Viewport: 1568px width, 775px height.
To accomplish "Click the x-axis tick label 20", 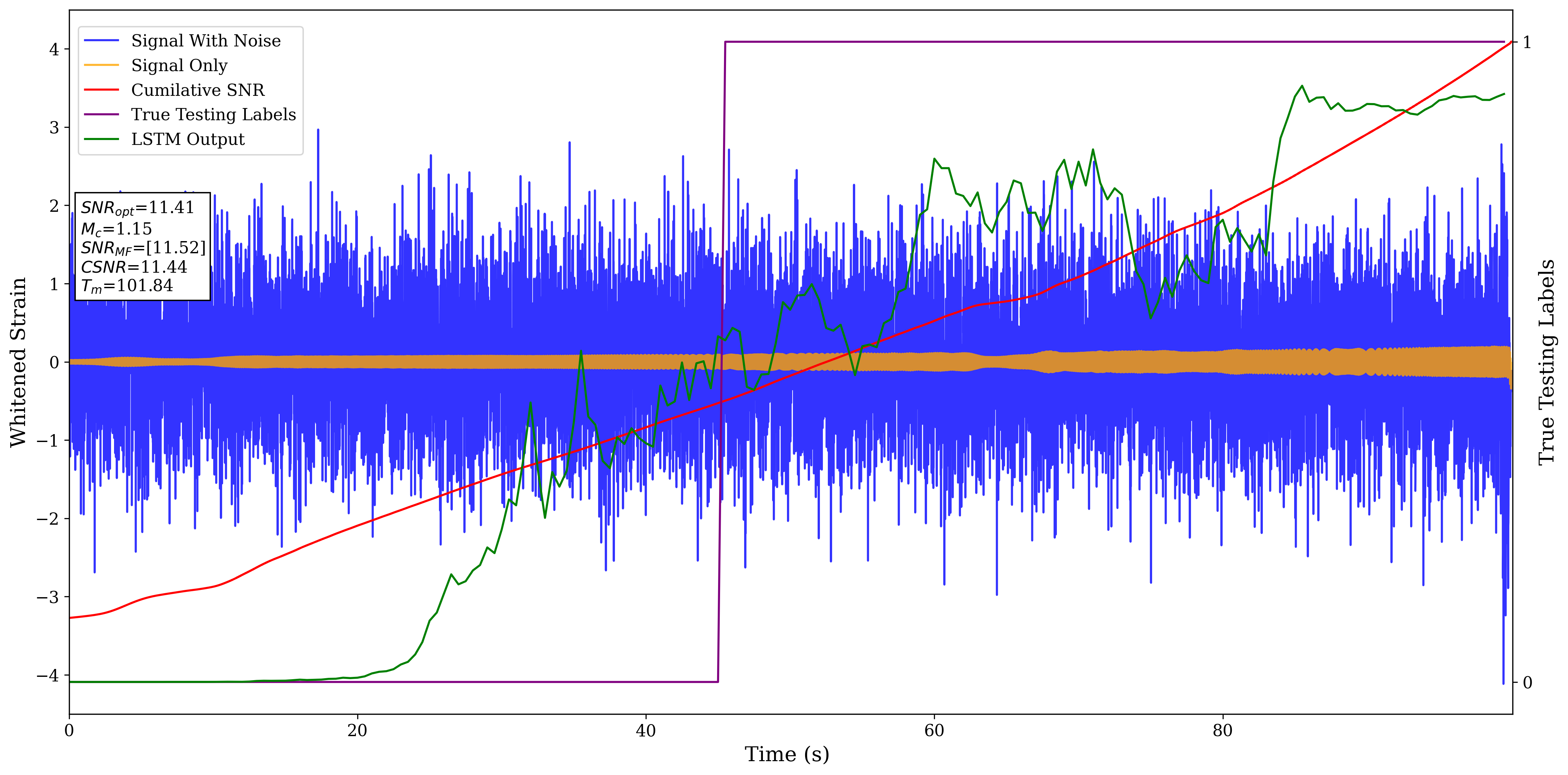I will (x=357, y=731).
